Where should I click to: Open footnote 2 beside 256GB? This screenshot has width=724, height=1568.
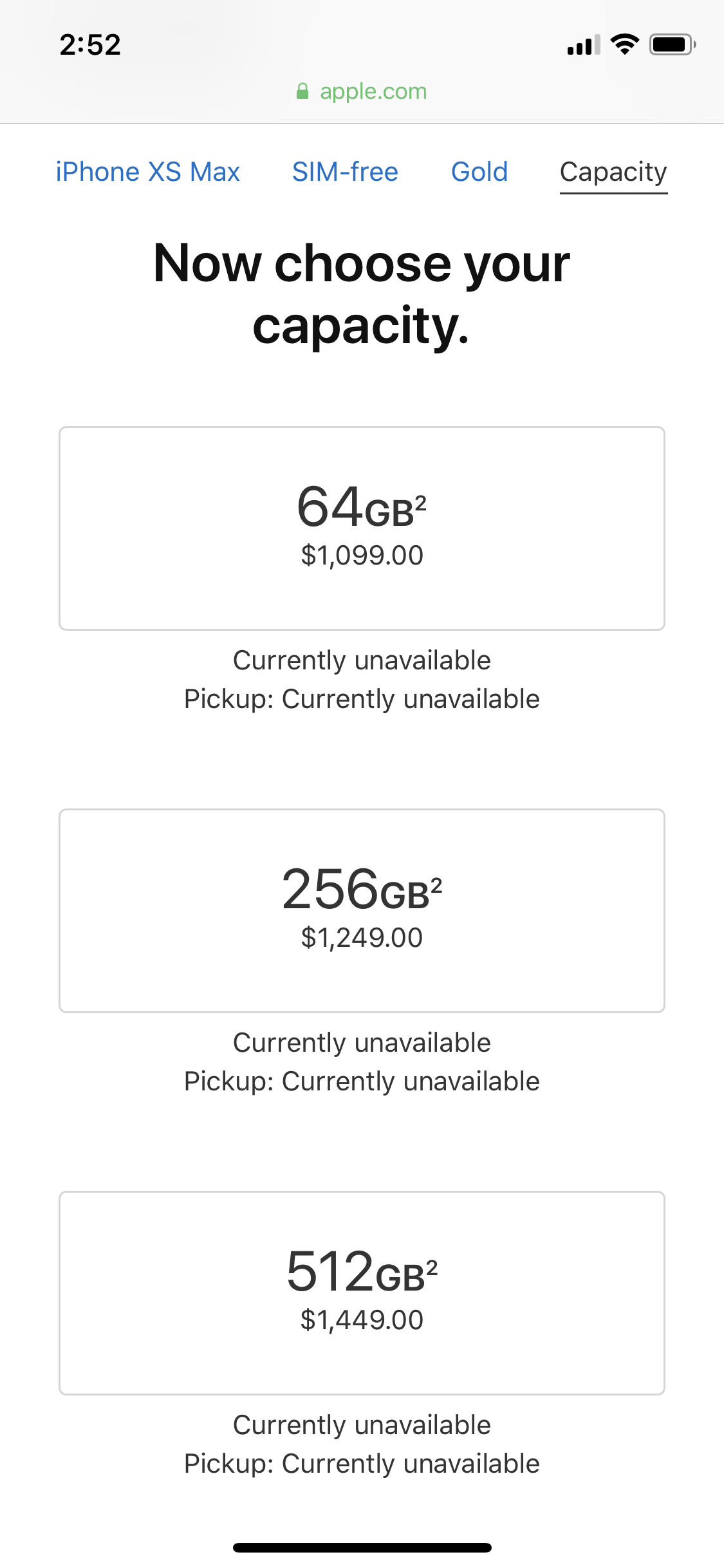pos(436,884)
